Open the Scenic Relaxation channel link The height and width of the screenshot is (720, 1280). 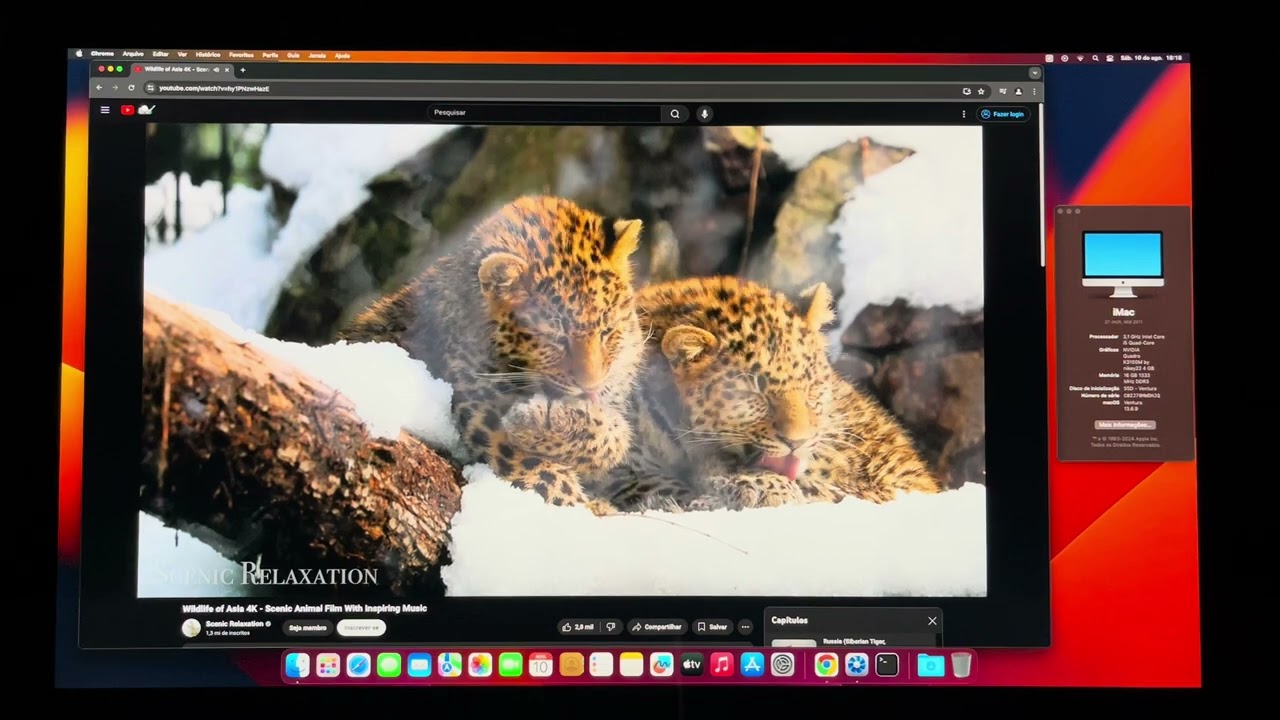coord(234,623)
